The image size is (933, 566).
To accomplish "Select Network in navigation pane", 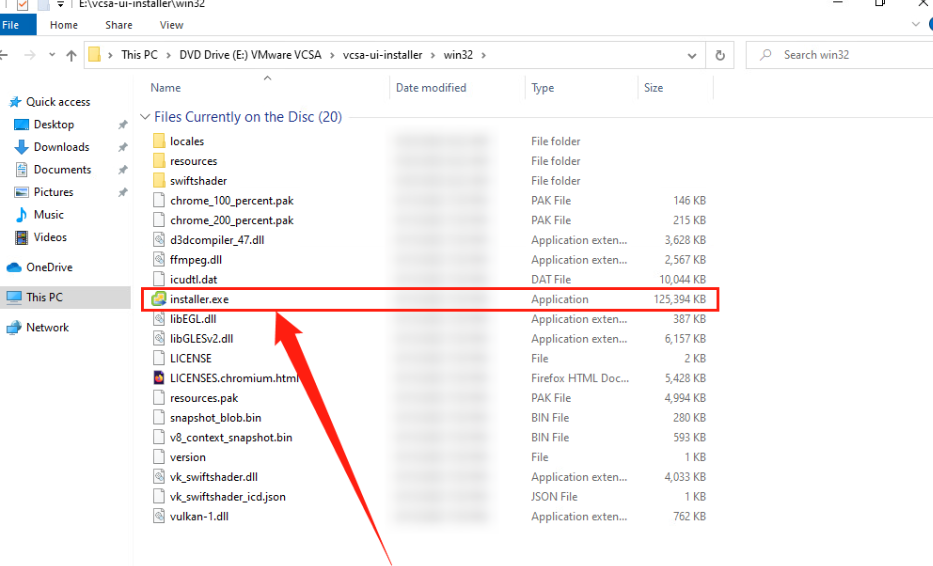I will coord(47,327).
